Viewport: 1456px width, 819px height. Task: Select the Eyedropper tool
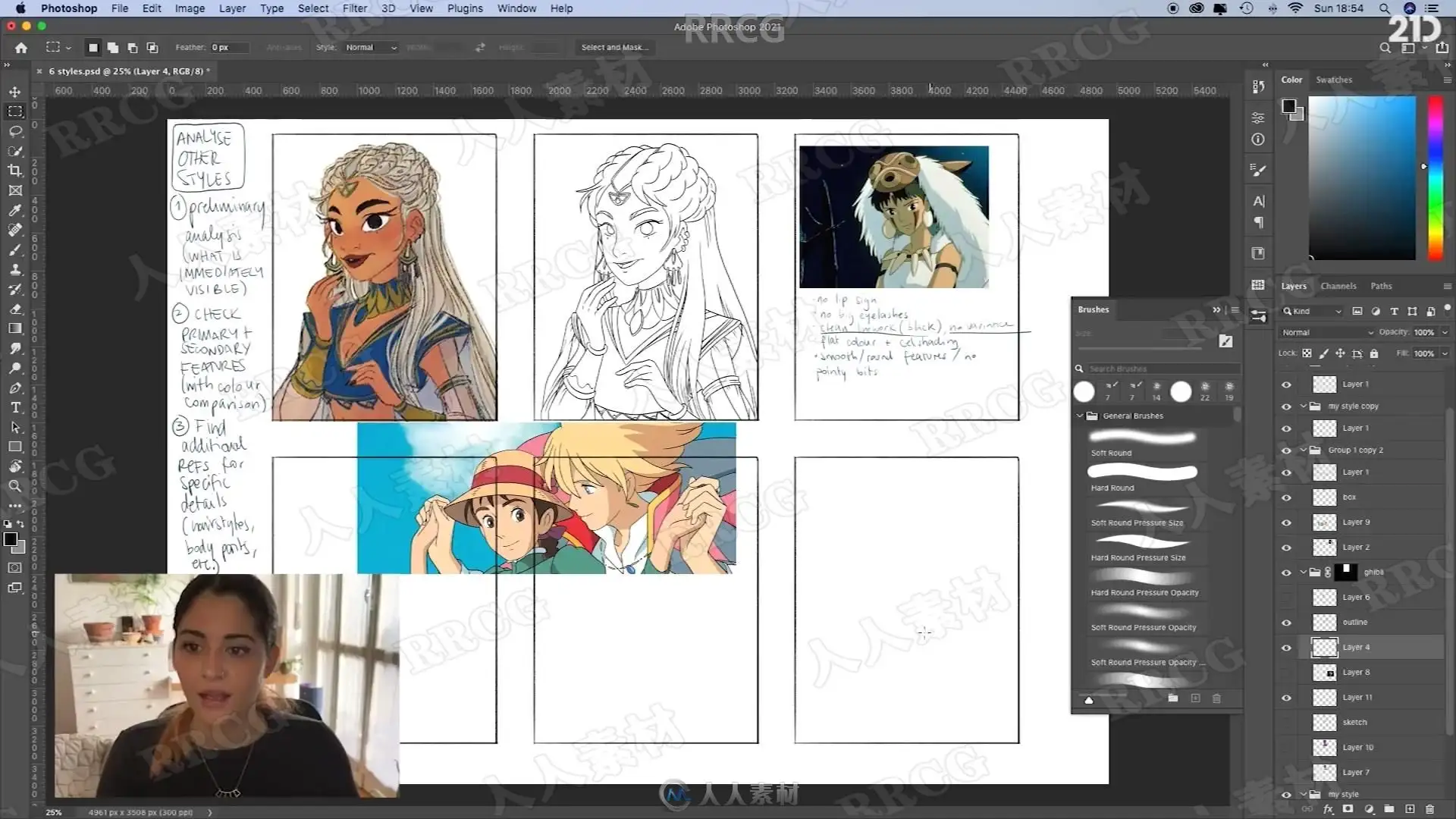coord(15,210)
